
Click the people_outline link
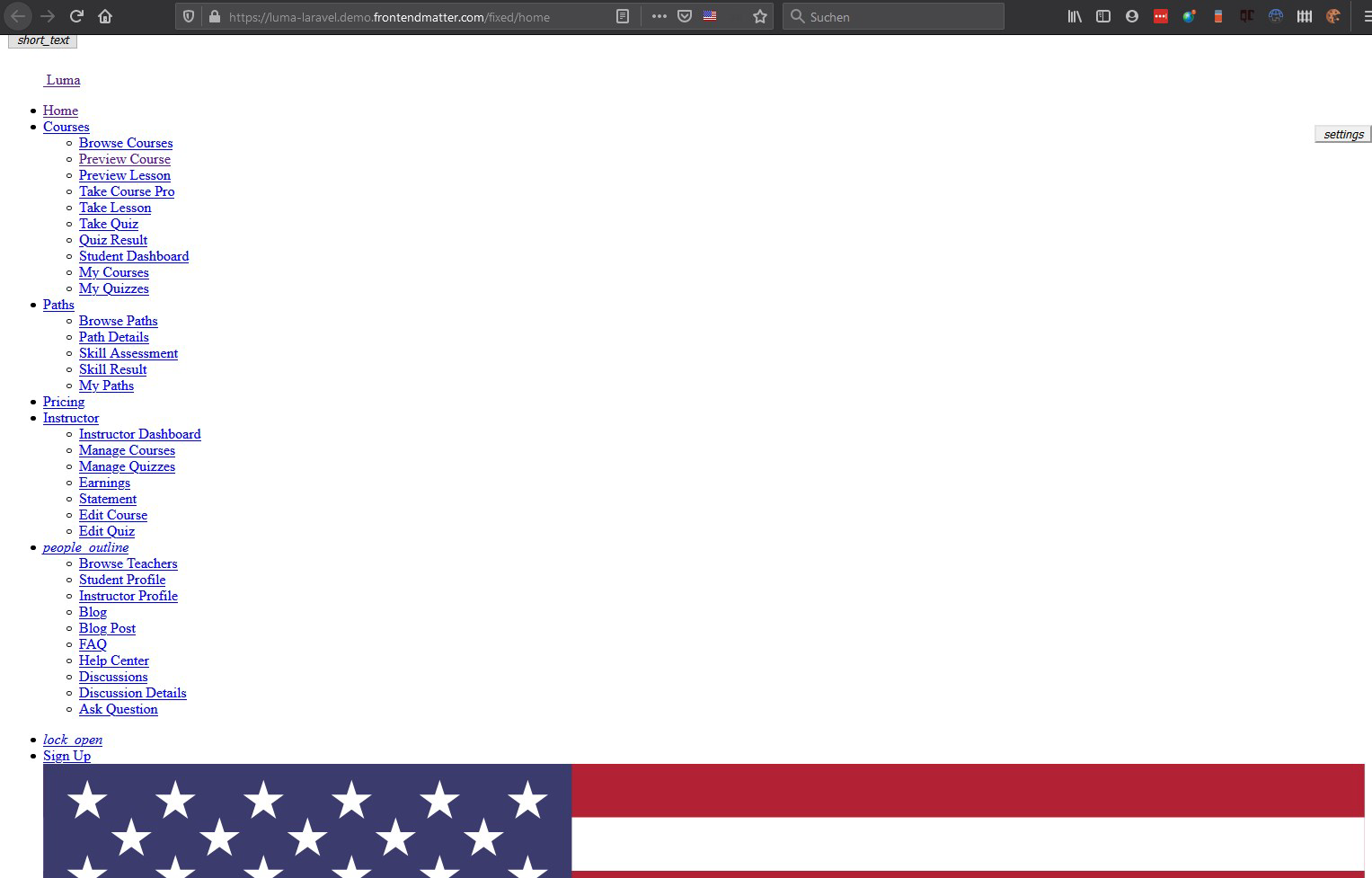pos(85,547)
